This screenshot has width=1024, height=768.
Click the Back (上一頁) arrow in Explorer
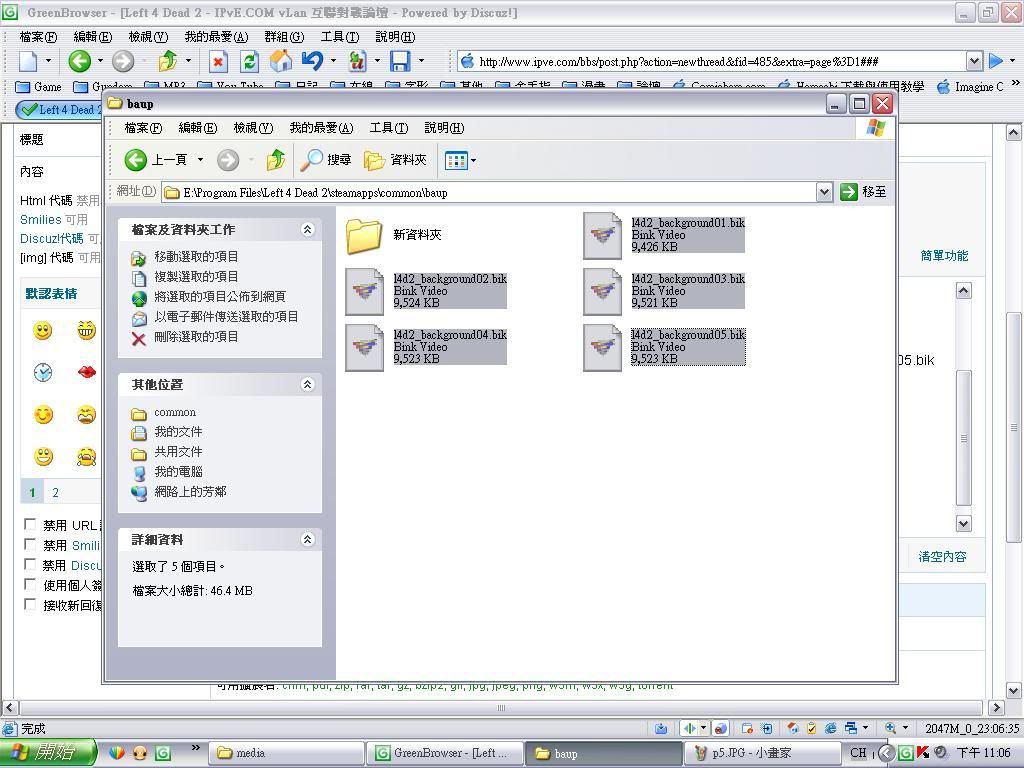click(136, 160)
